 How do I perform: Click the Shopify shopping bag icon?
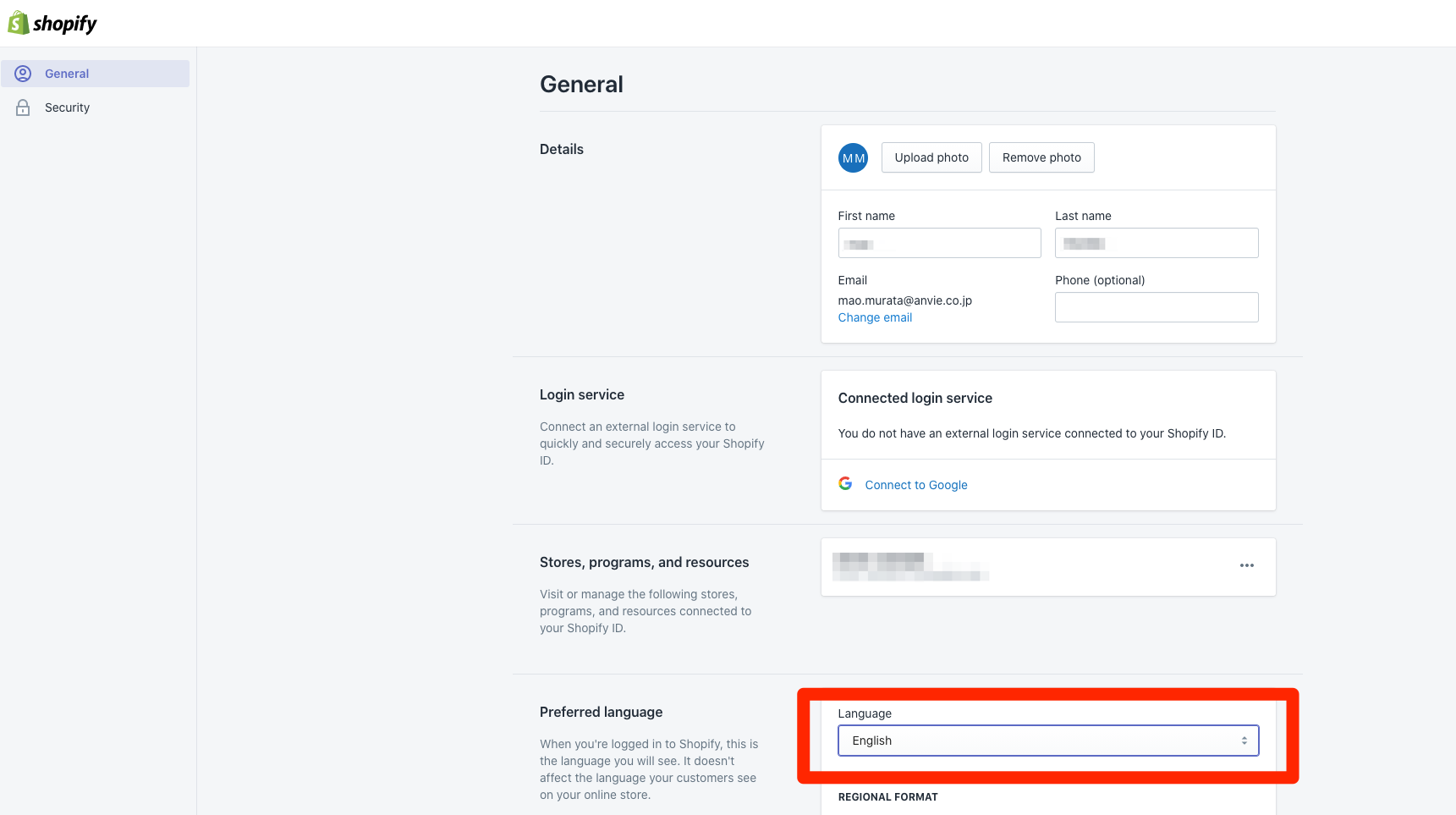pyautogui.click(x=17, y=22)
